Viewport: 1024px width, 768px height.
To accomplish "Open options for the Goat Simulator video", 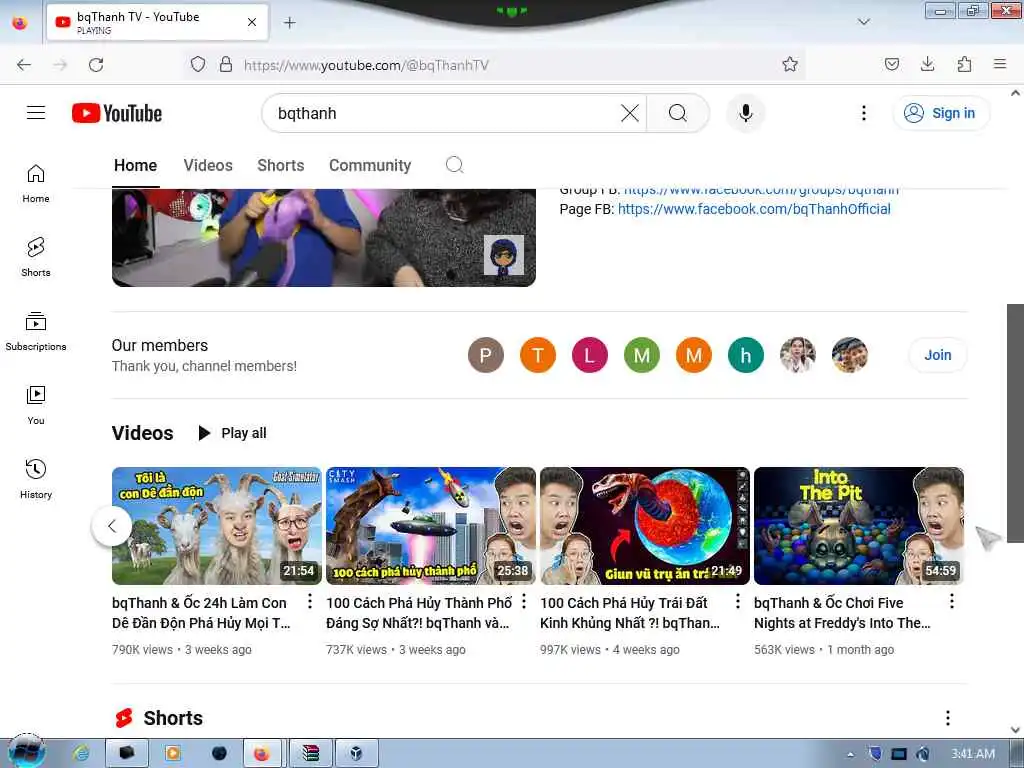I will 310,601.
